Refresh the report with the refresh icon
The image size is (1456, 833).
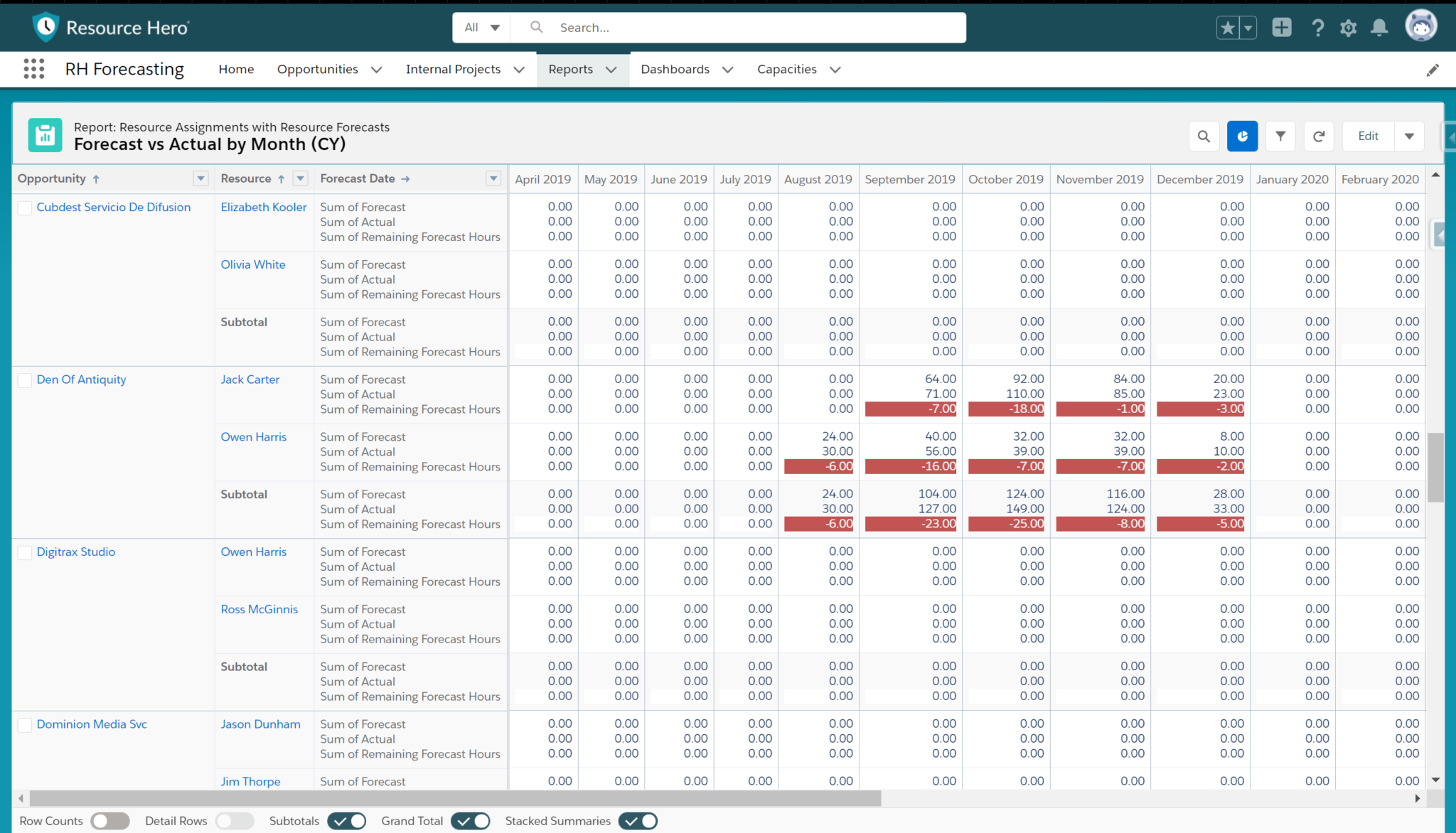coord(1319,136)
